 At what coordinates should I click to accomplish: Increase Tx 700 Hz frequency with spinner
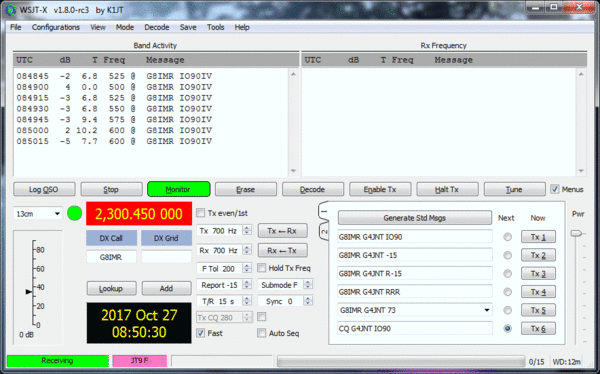click(247, 229)
